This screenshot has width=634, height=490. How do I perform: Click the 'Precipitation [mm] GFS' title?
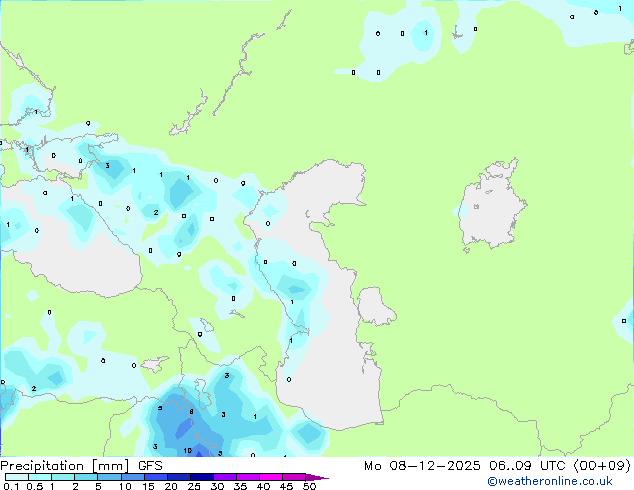point(81,466)
